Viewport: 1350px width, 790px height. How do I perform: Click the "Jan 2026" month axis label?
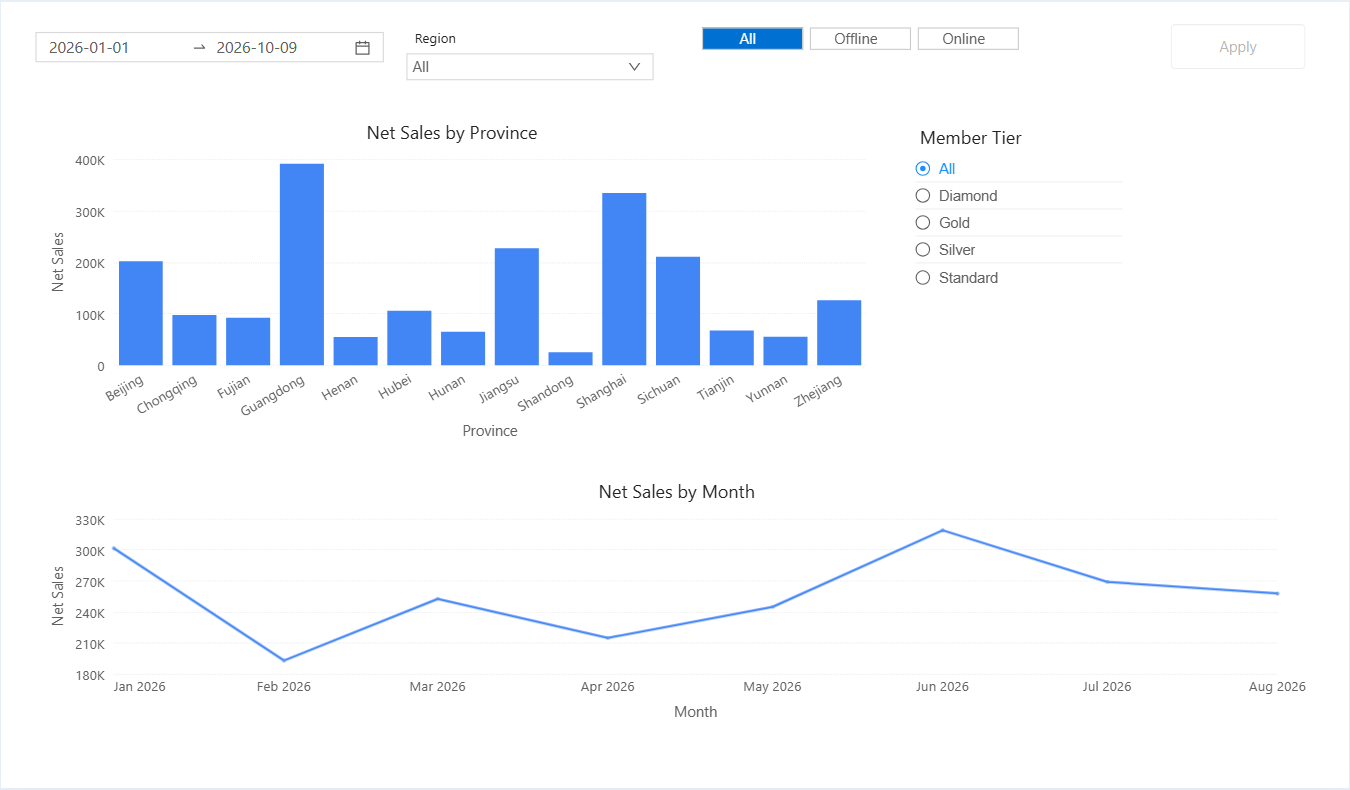pyautogui.click(x=139, y=687)
